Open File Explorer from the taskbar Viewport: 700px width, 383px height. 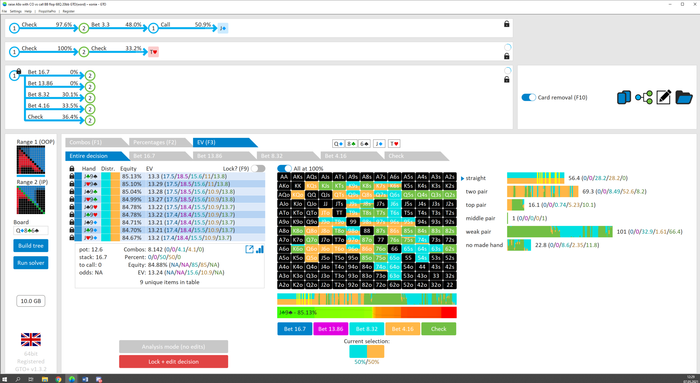click(x=45, y=379)
